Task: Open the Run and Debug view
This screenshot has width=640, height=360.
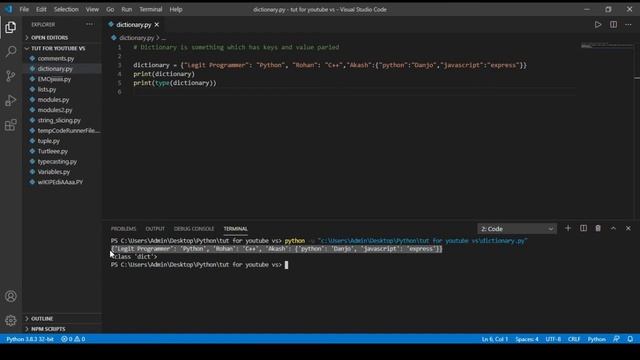Action: (x=11, y=100)
